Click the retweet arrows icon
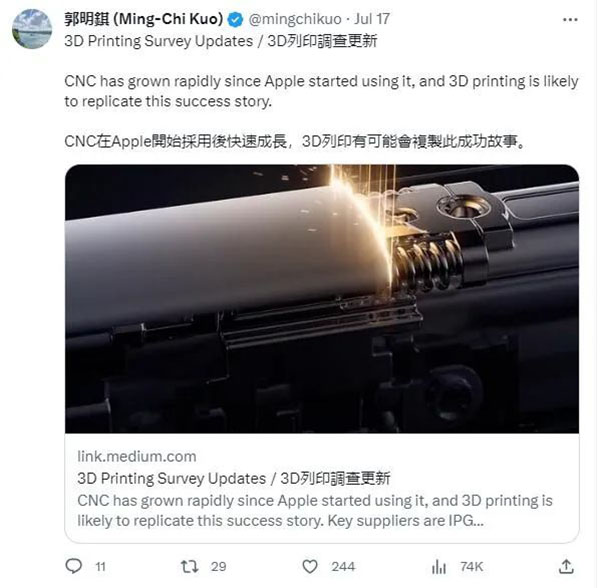The width and height of the screenshot is (600, 588). coord(189,566)
